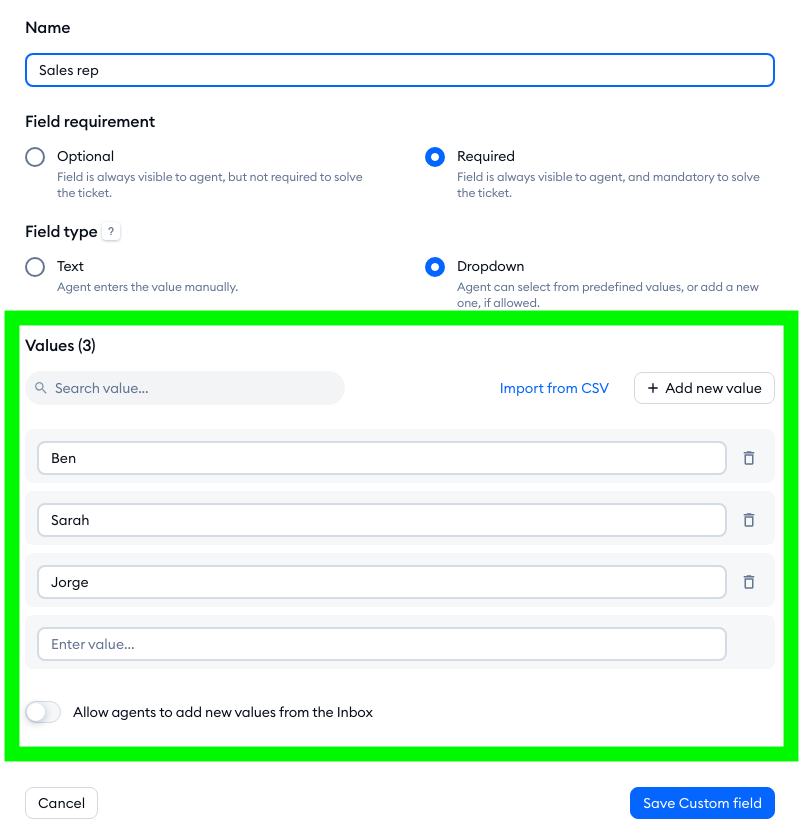This screenshot has width=806, height=840.
Task: Delete the Jorge value with trash icon
Action: click(x=749, y=582)
